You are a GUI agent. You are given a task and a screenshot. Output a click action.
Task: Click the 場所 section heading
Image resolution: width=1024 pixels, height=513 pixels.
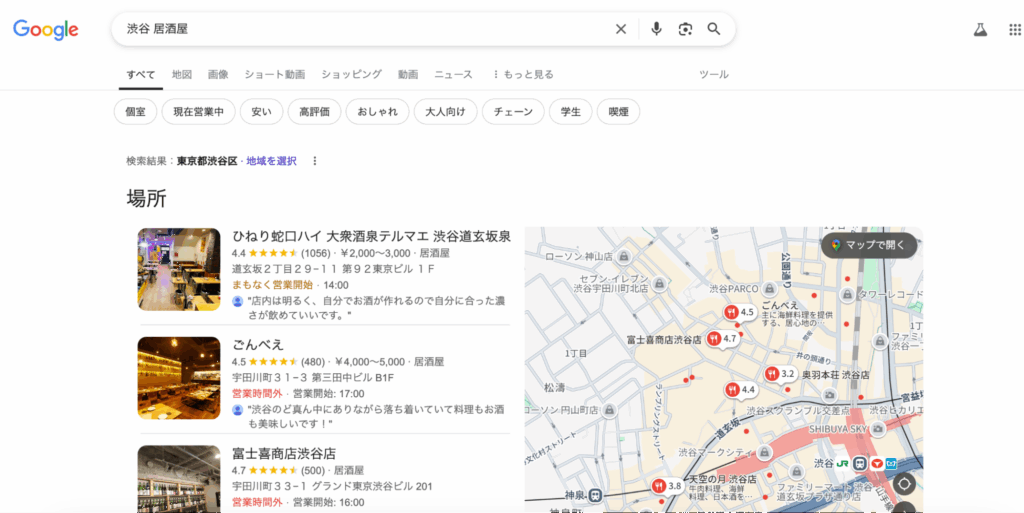pyautogui.click(x=146, y=198)
